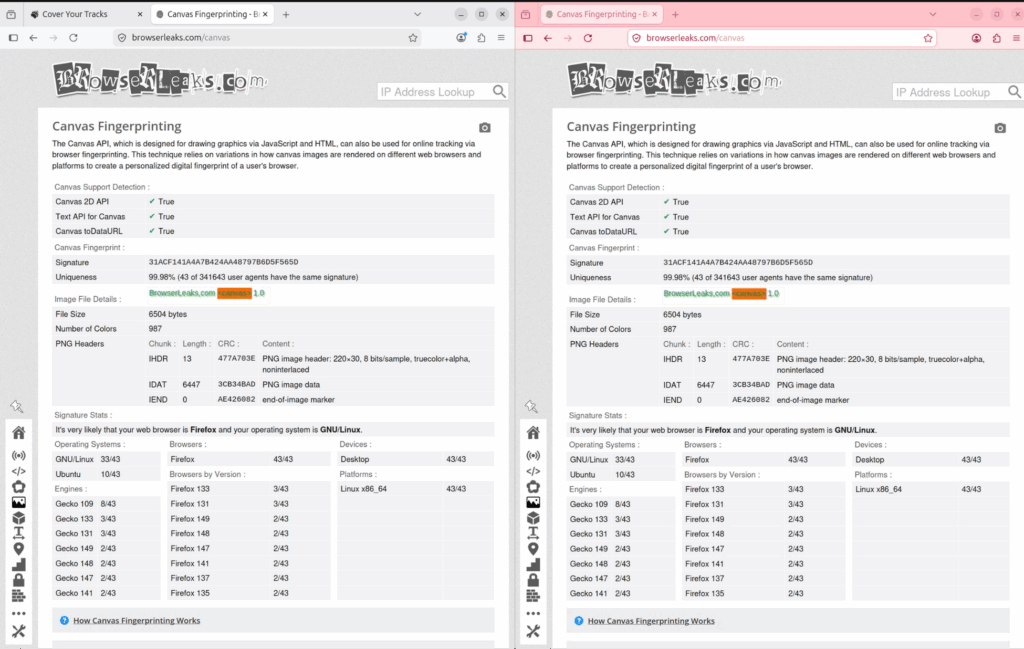
Task: Select left window's Canvas Fingerprinting tab
Action: pyautogui.click(x=212, y=14)
